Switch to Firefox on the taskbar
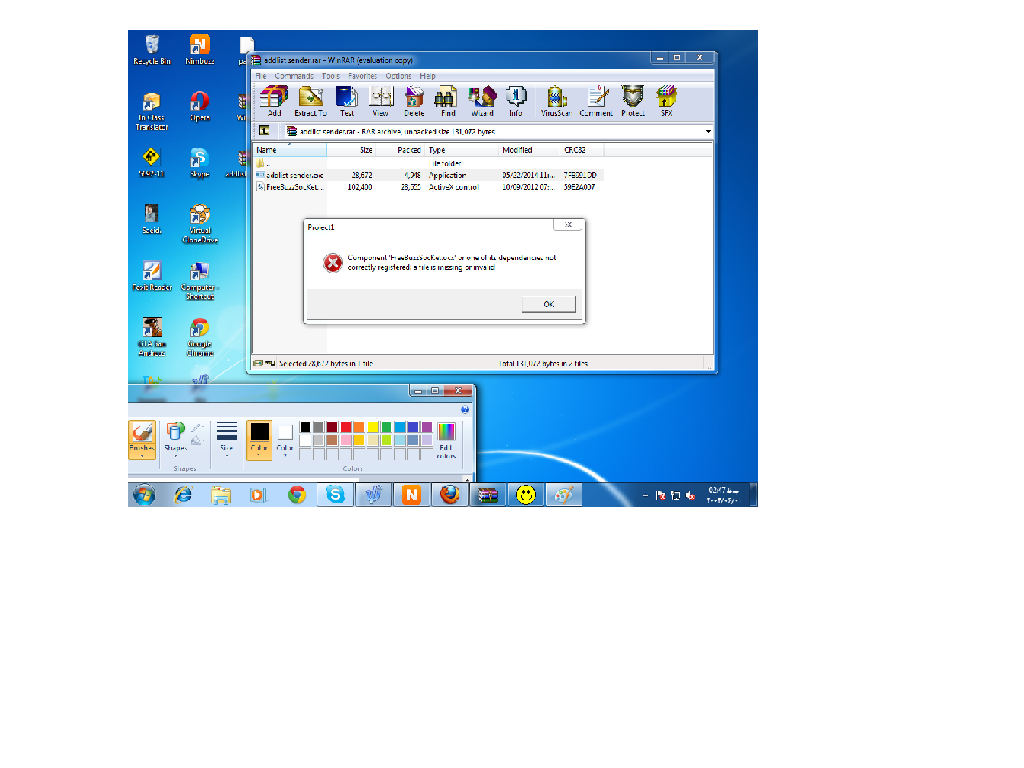Viewport: 1024px width, 768px height. 449,495
